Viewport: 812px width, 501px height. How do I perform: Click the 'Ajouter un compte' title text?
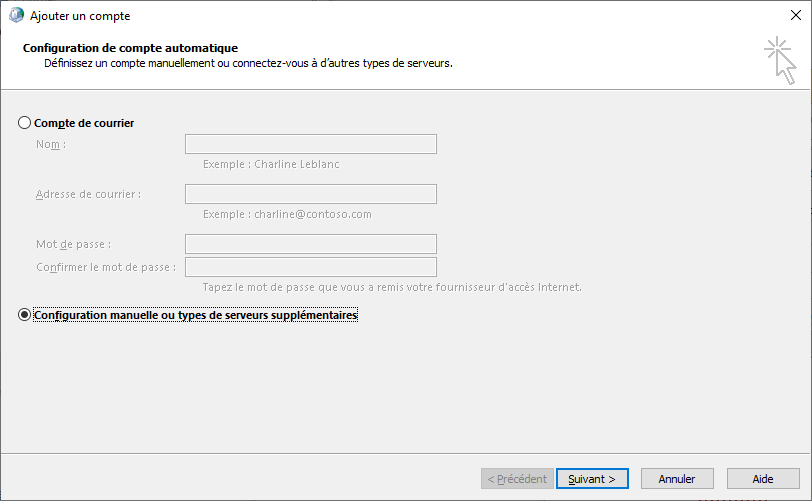click(x=80, y=16)
